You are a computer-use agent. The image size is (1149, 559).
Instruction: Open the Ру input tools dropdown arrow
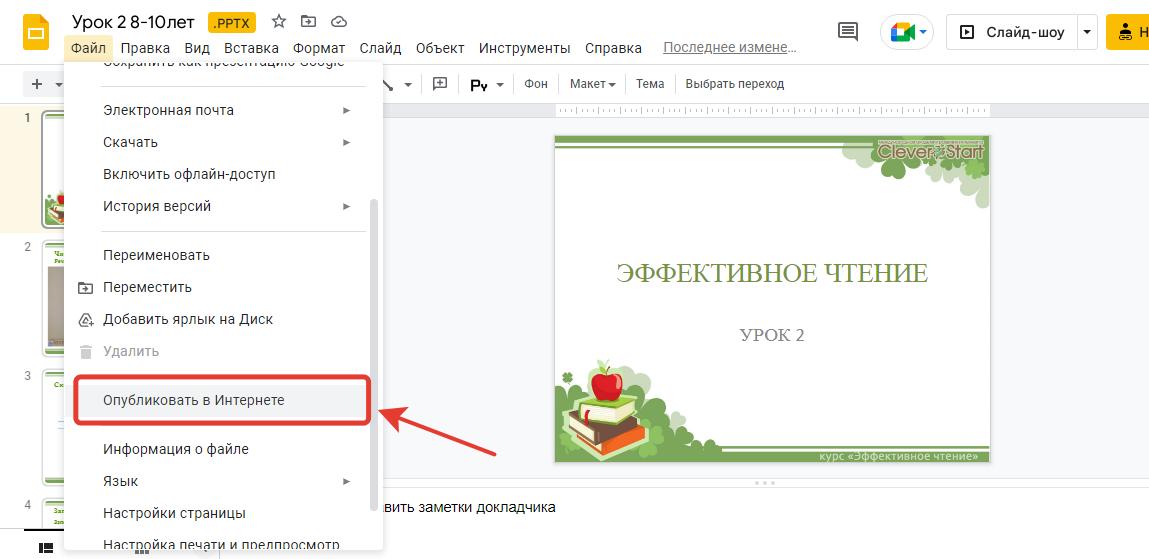point(500,85)
